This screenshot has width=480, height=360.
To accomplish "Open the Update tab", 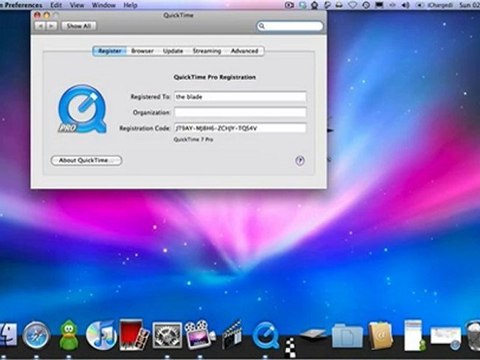I will click(173, 51).
